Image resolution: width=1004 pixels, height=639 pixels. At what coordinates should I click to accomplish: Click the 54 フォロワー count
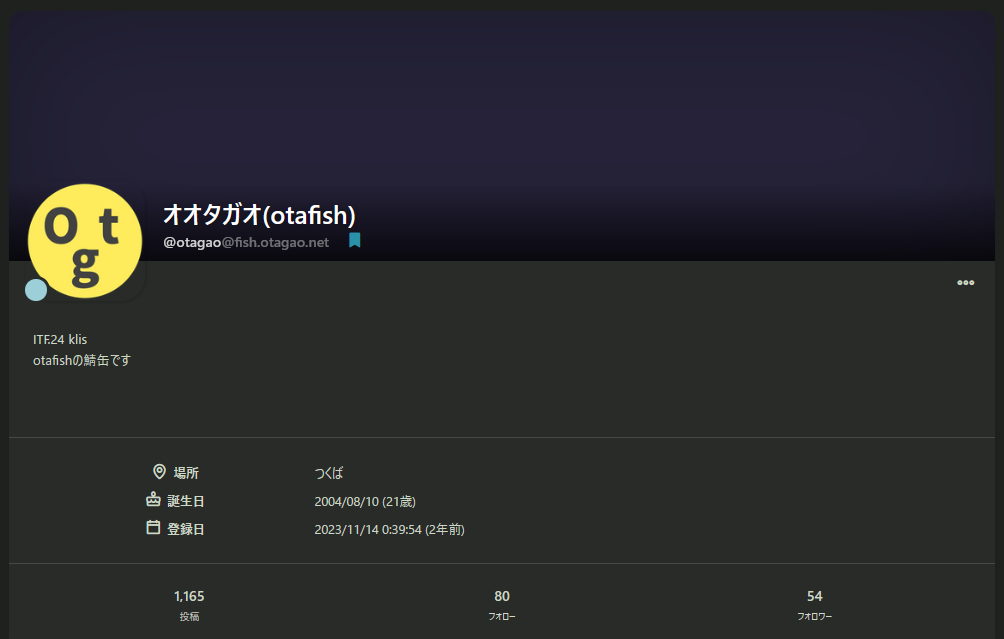(x=813, y=595)
